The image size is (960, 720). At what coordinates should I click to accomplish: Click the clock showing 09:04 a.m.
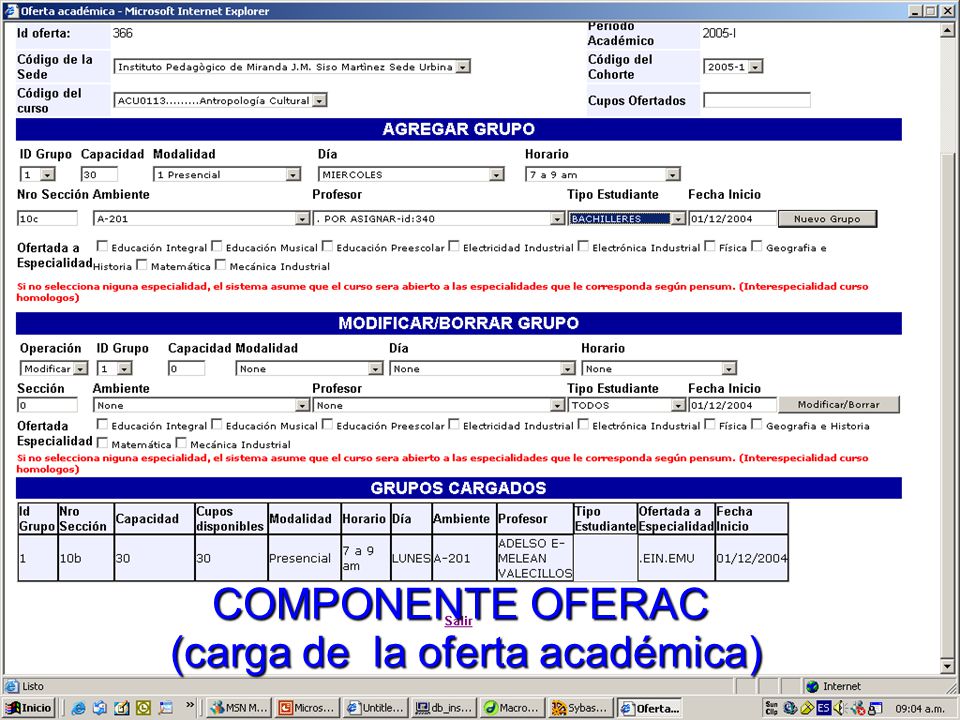[920, 708]
